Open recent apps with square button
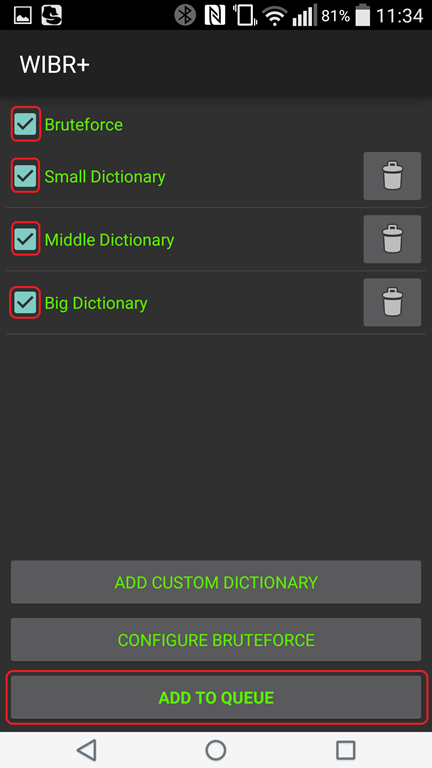The image size is (432, 768). 345,750
